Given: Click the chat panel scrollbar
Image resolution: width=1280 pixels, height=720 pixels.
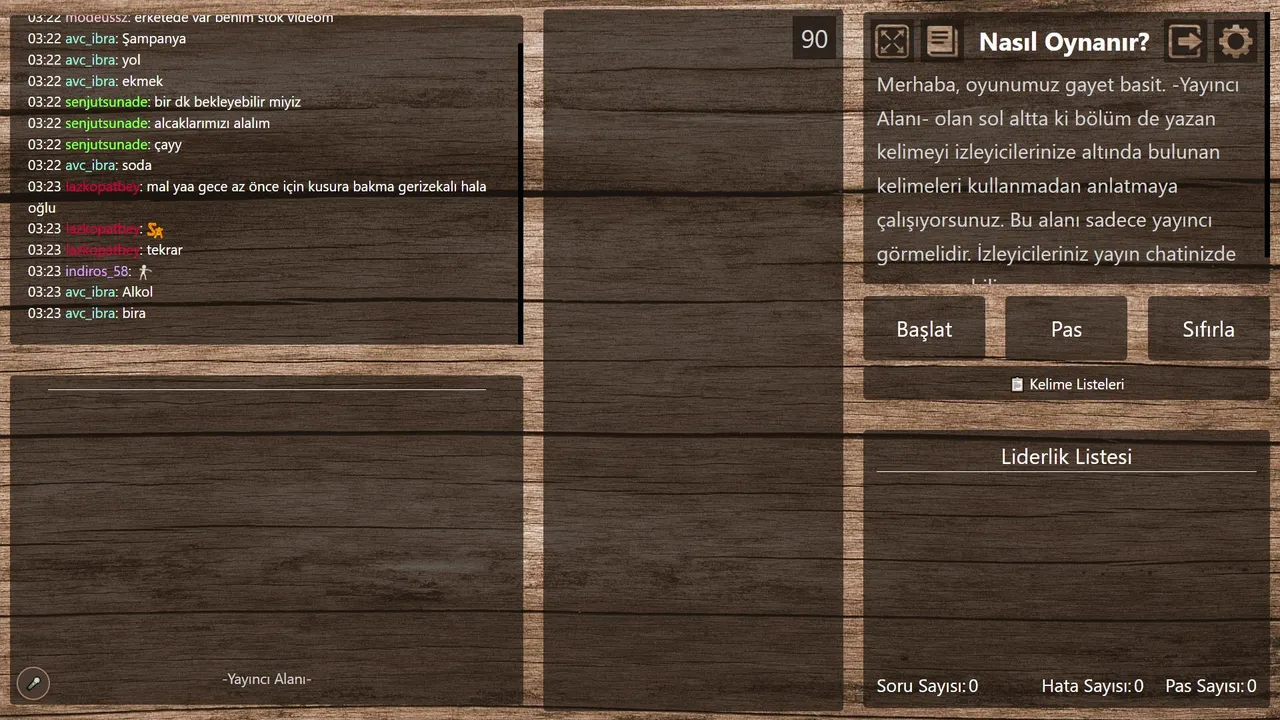Looking at the screenshot, I should click(x=521, y=193).
